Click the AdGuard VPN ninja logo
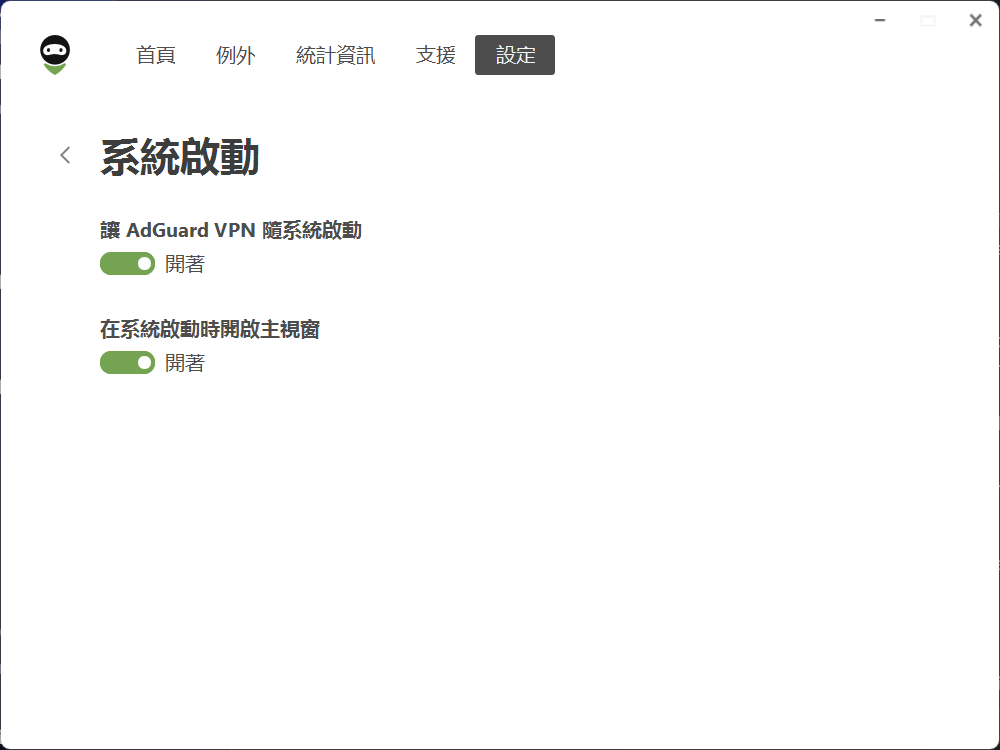1000x750 pixels. click(54, 55)
